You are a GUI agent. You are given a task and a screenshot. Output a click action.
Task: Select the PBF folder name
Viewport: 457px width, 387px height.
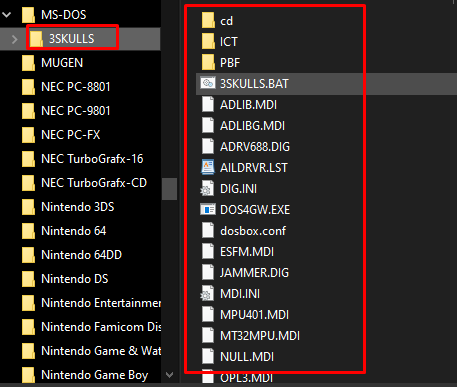230,63
